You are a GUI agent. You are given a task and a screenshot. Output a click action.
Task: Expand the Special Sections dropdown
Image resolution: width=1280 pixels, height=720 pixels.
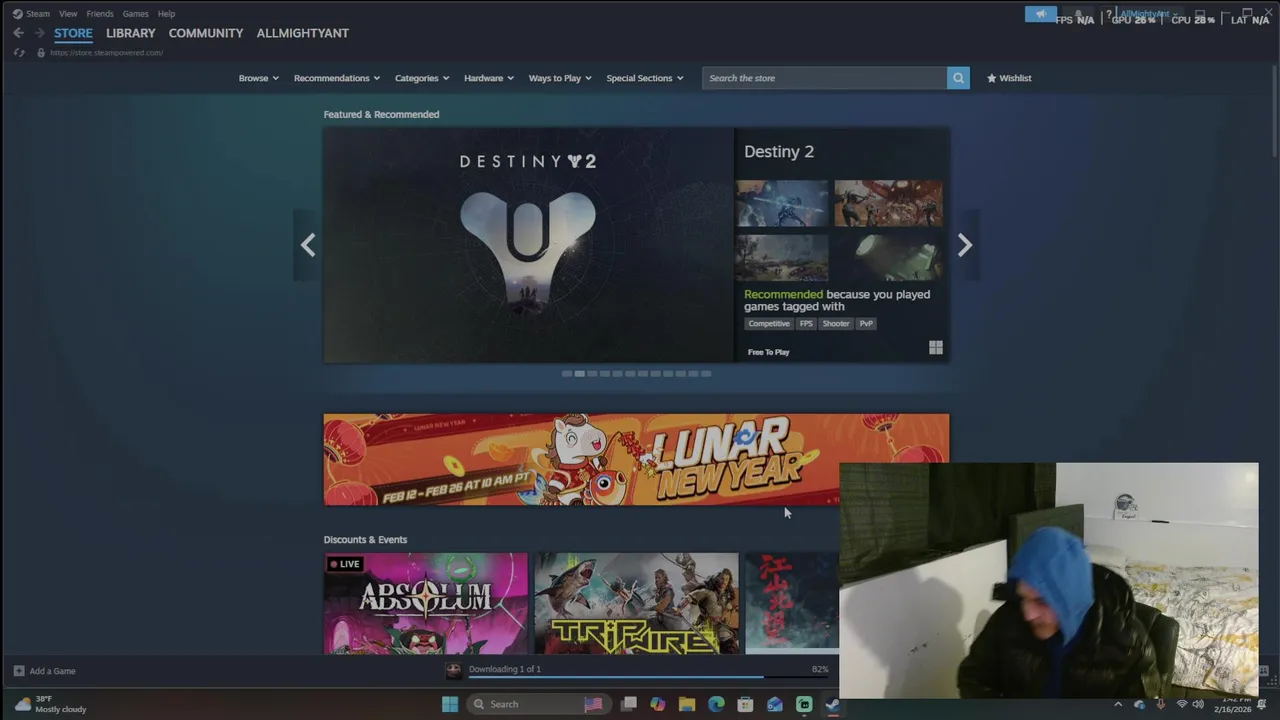click(x=645, y=78)
